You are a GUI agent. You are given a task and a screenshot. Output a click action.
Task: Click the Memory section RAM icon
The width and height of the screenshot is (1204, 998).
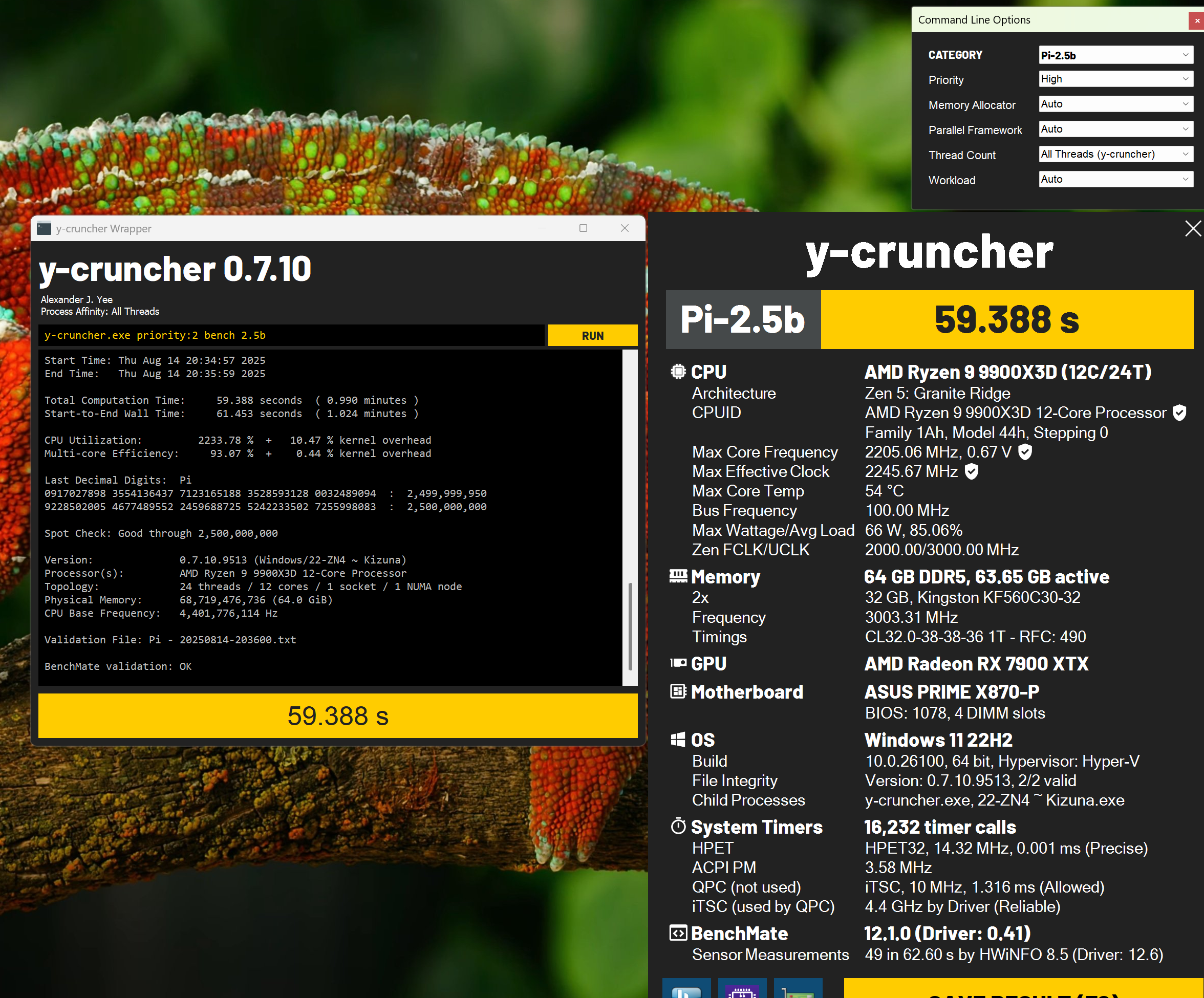point(678,576)
